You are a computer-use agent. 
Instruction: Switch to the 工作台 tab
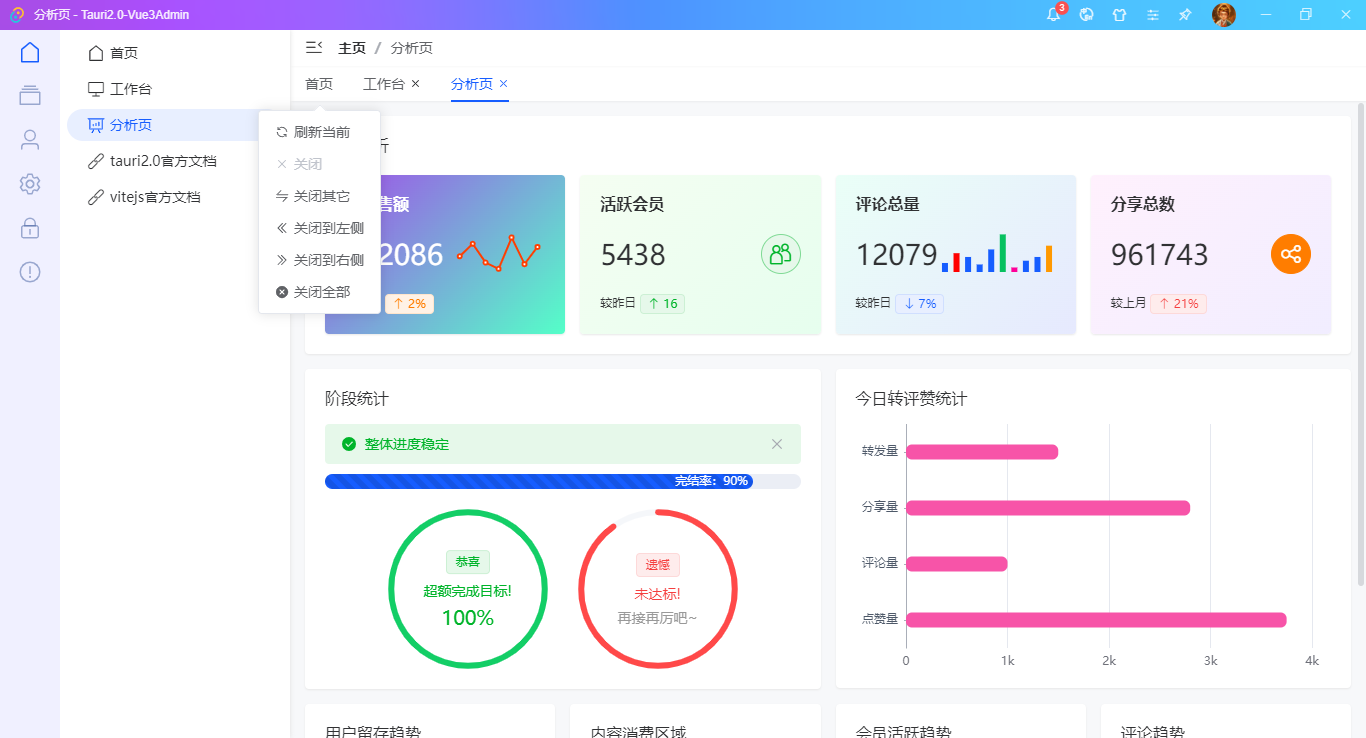384,84
